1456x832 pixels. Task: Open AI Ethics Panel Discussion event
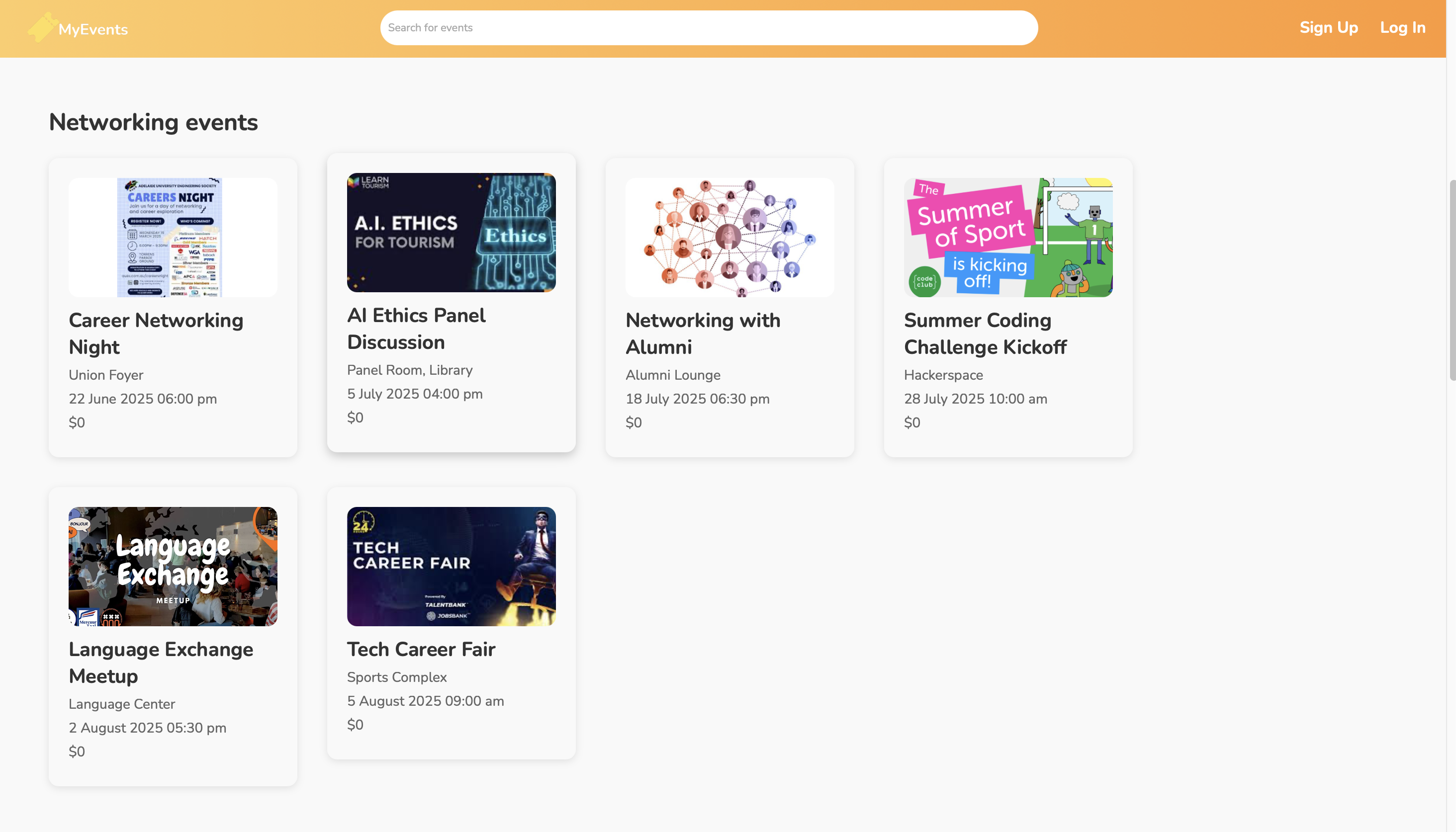pyautogui.click(x=416, y=329)
